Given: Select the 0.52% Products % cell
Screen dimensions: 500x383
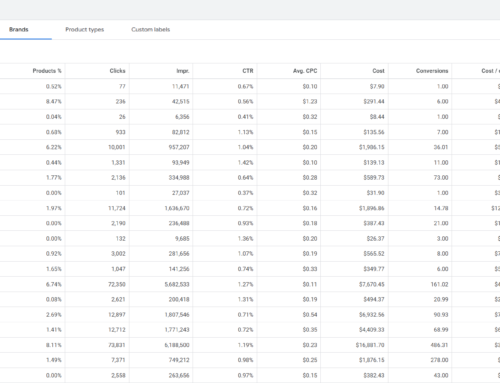Looking at the screenshot, I should pyautogui.click(x=54, y=86).
